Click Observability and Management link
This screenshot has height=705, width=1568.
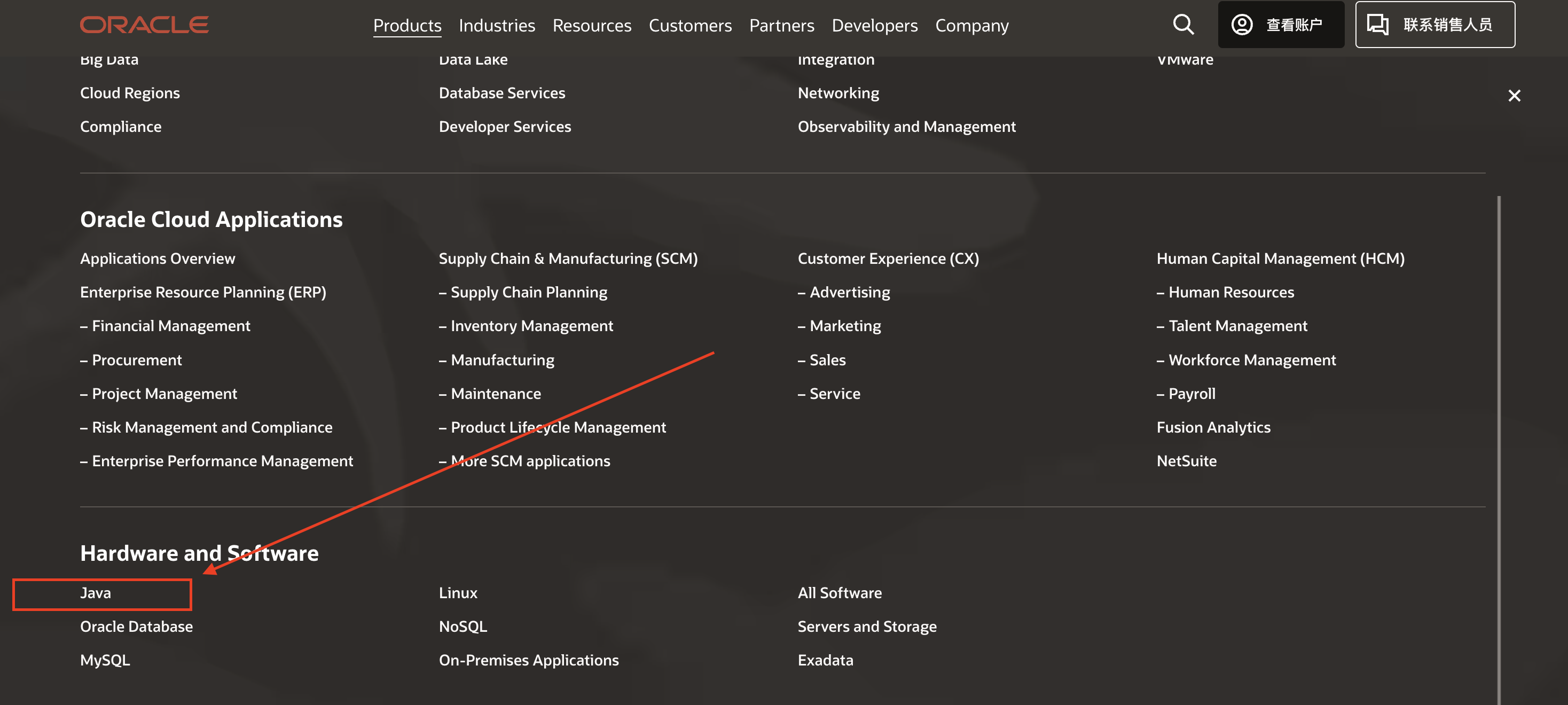[x=906, y=127]
